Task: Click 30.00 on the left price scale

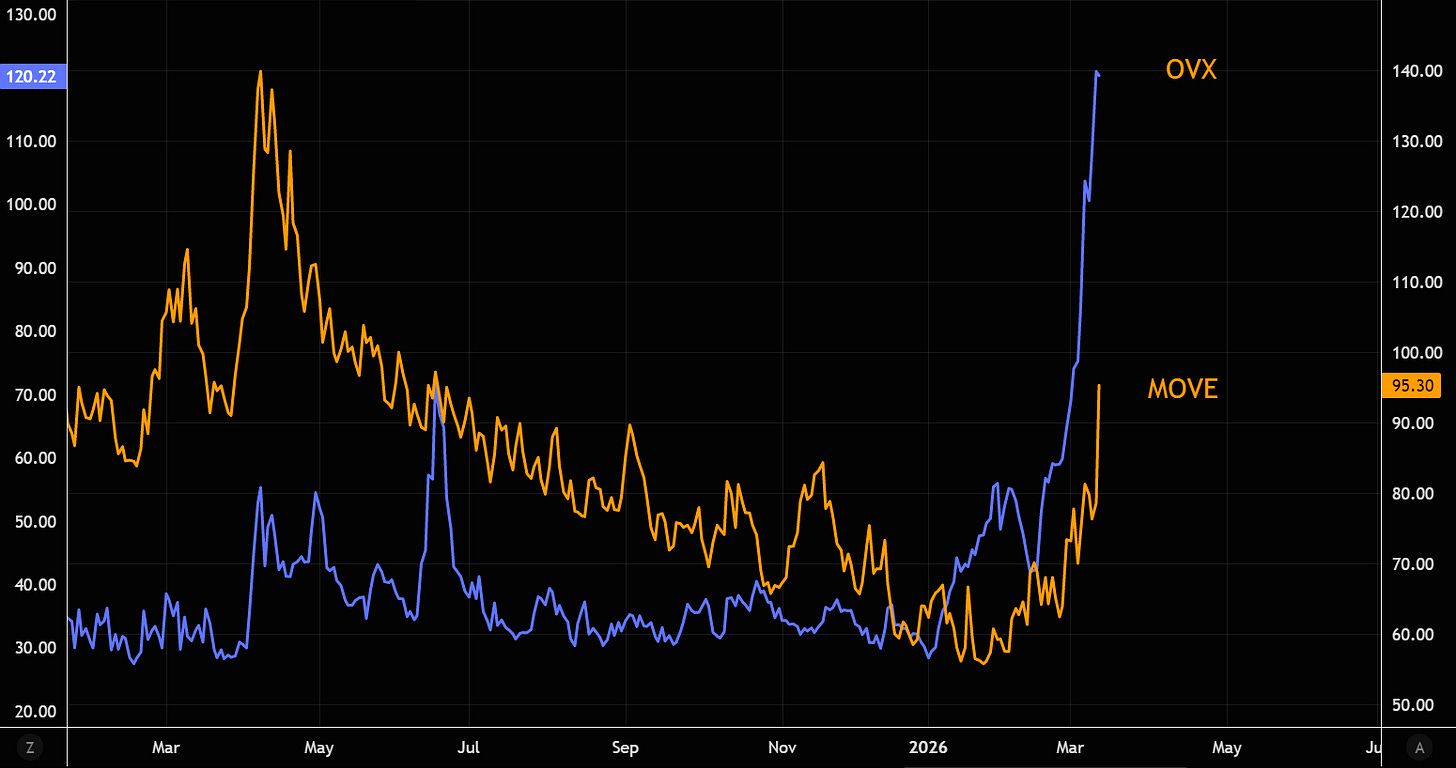Action: pos(34,647)
